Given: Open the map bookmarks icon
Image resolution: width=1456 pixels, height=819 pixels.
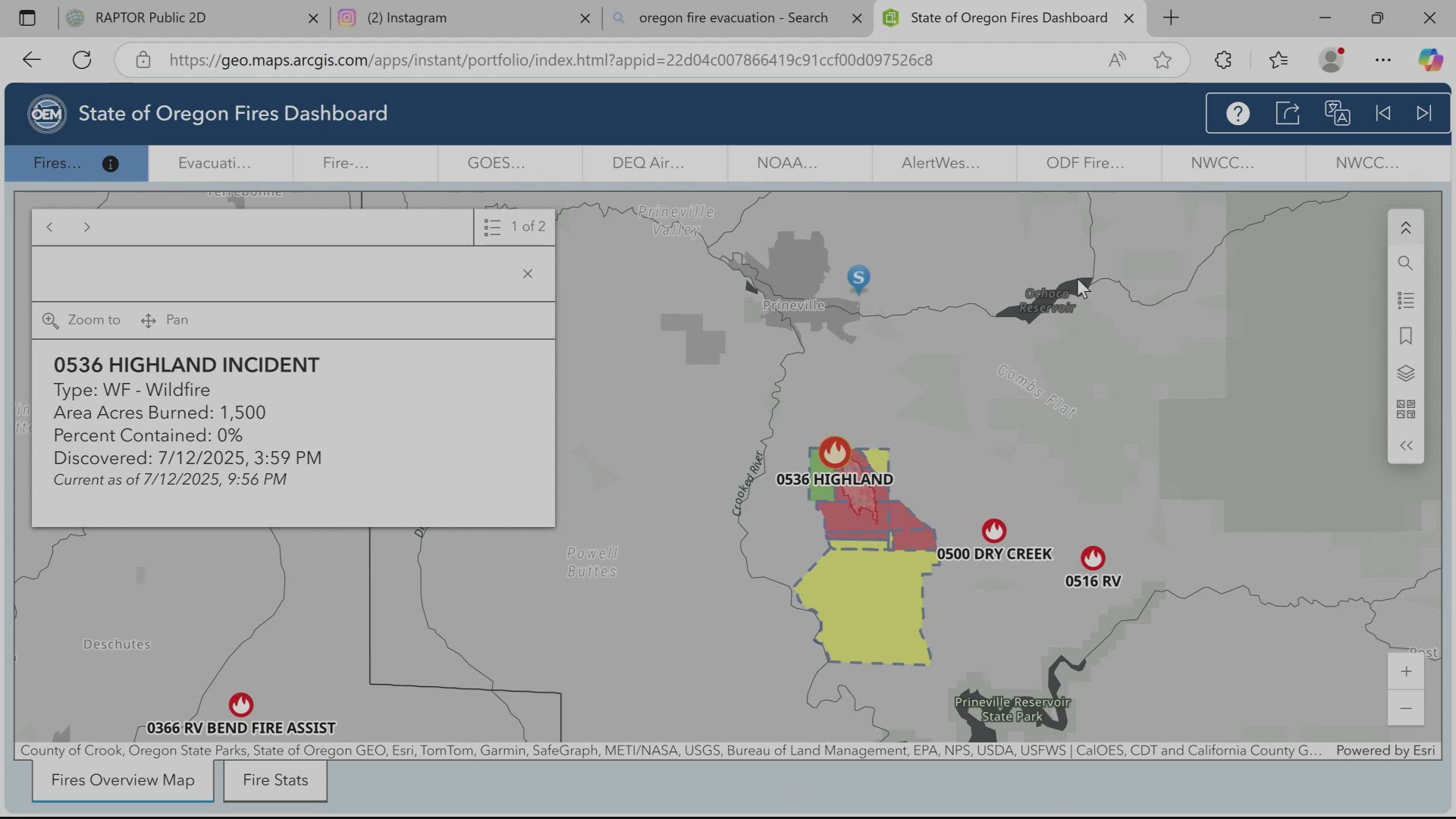Looking at the screenshot, I should (1405, 336).
